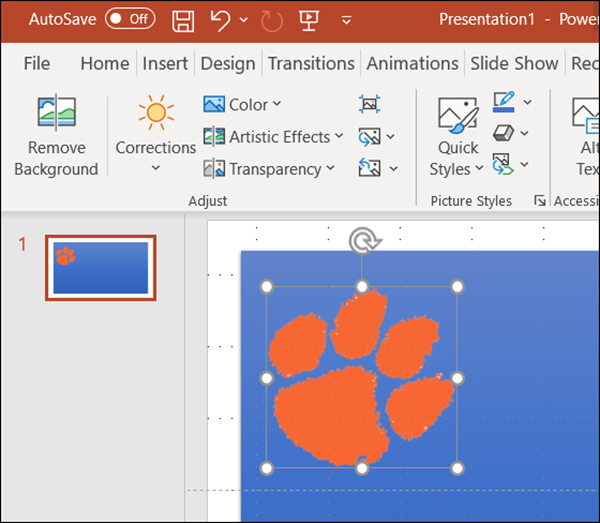Click the Color picture icon
The height and width of the screenshot is (523, 600).
(214, 104)
